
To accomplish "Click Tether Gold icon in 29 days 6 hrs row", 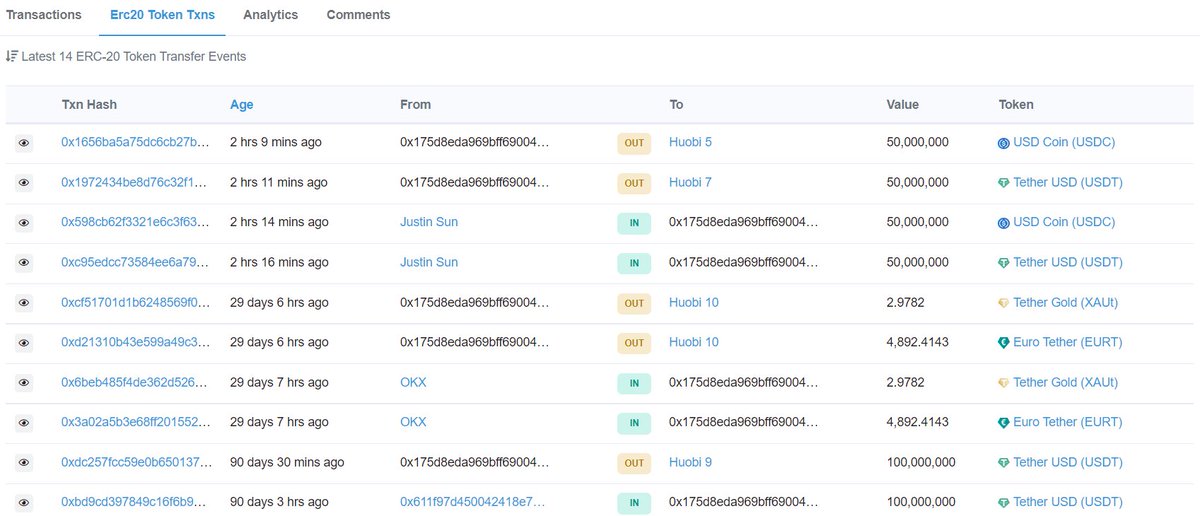I will pyautogui.click(x=1004, y=303).
